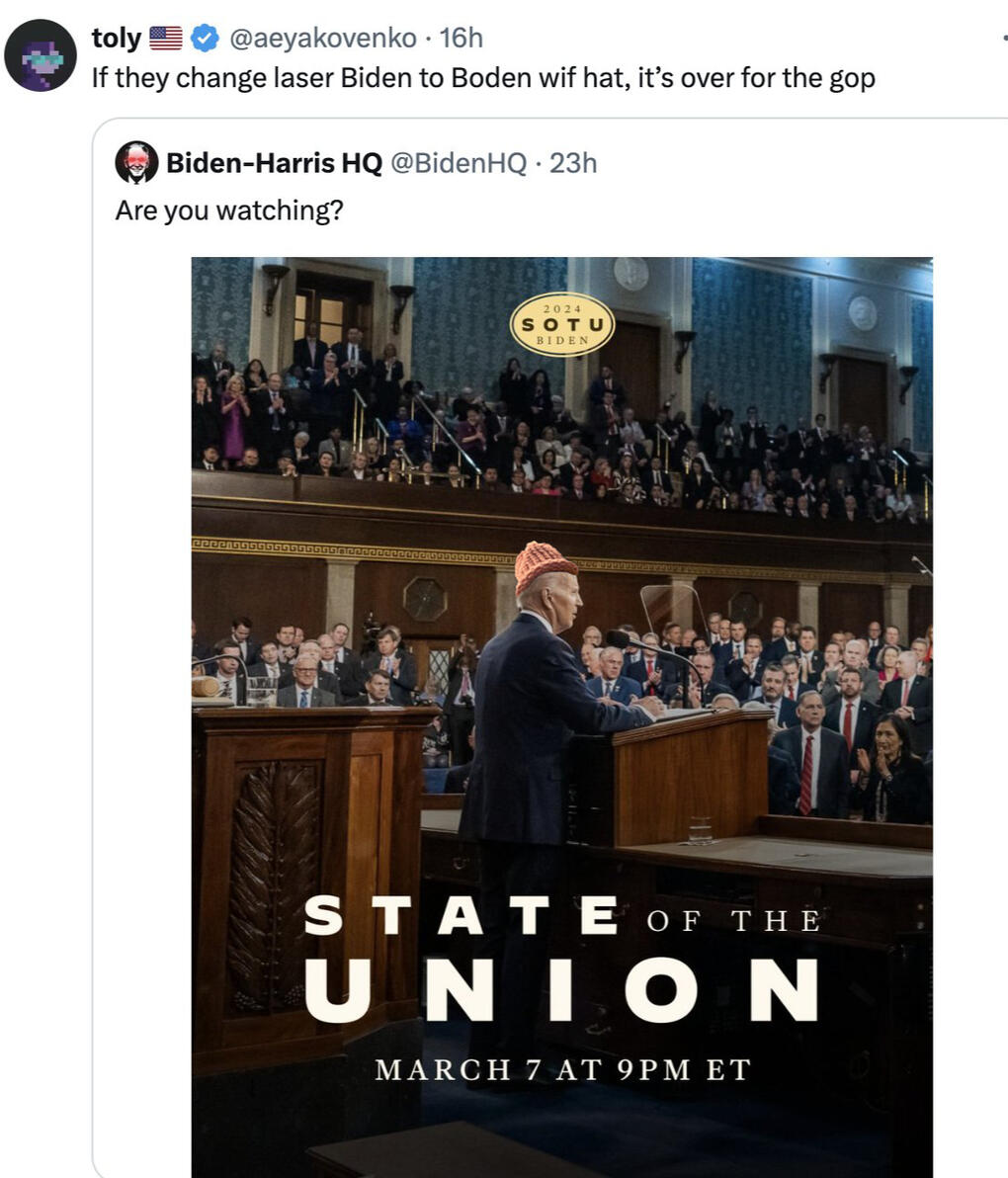Click the blue verified badge next to toly

click(x=205, y=38)
